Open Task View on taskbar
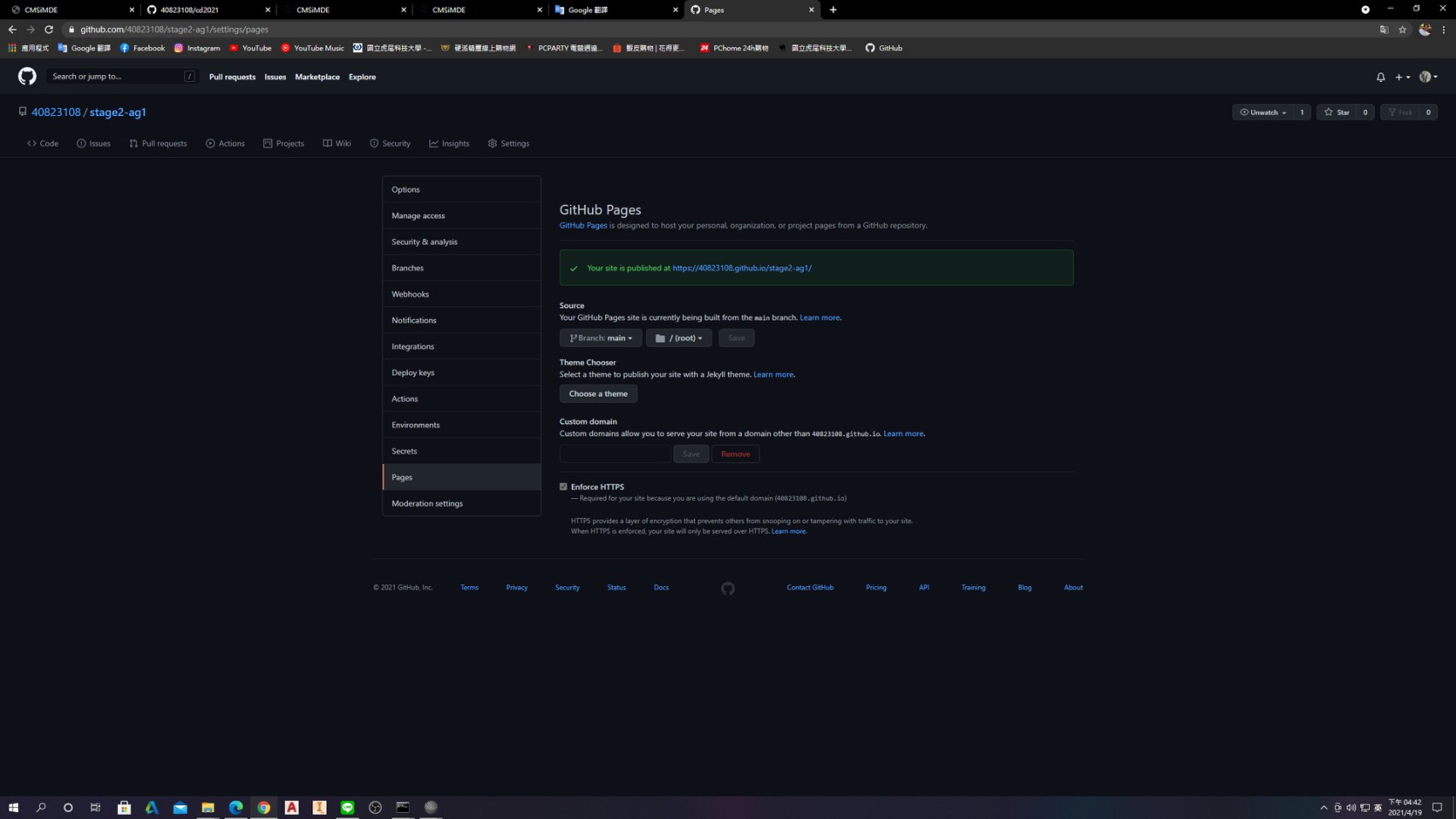 96,807
